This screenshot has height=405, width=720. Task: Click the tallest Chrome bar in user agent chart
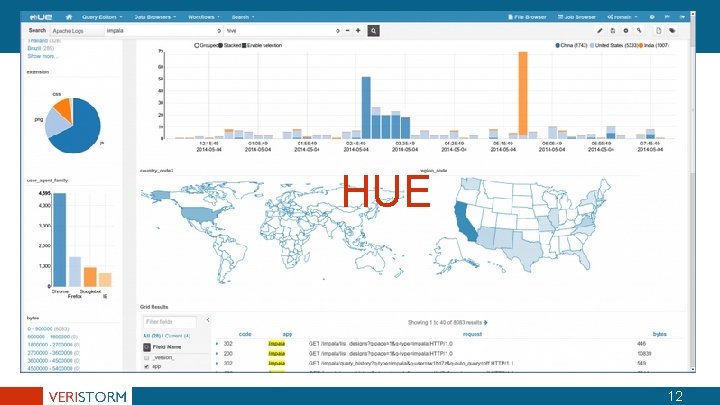[x=60, y=240]
